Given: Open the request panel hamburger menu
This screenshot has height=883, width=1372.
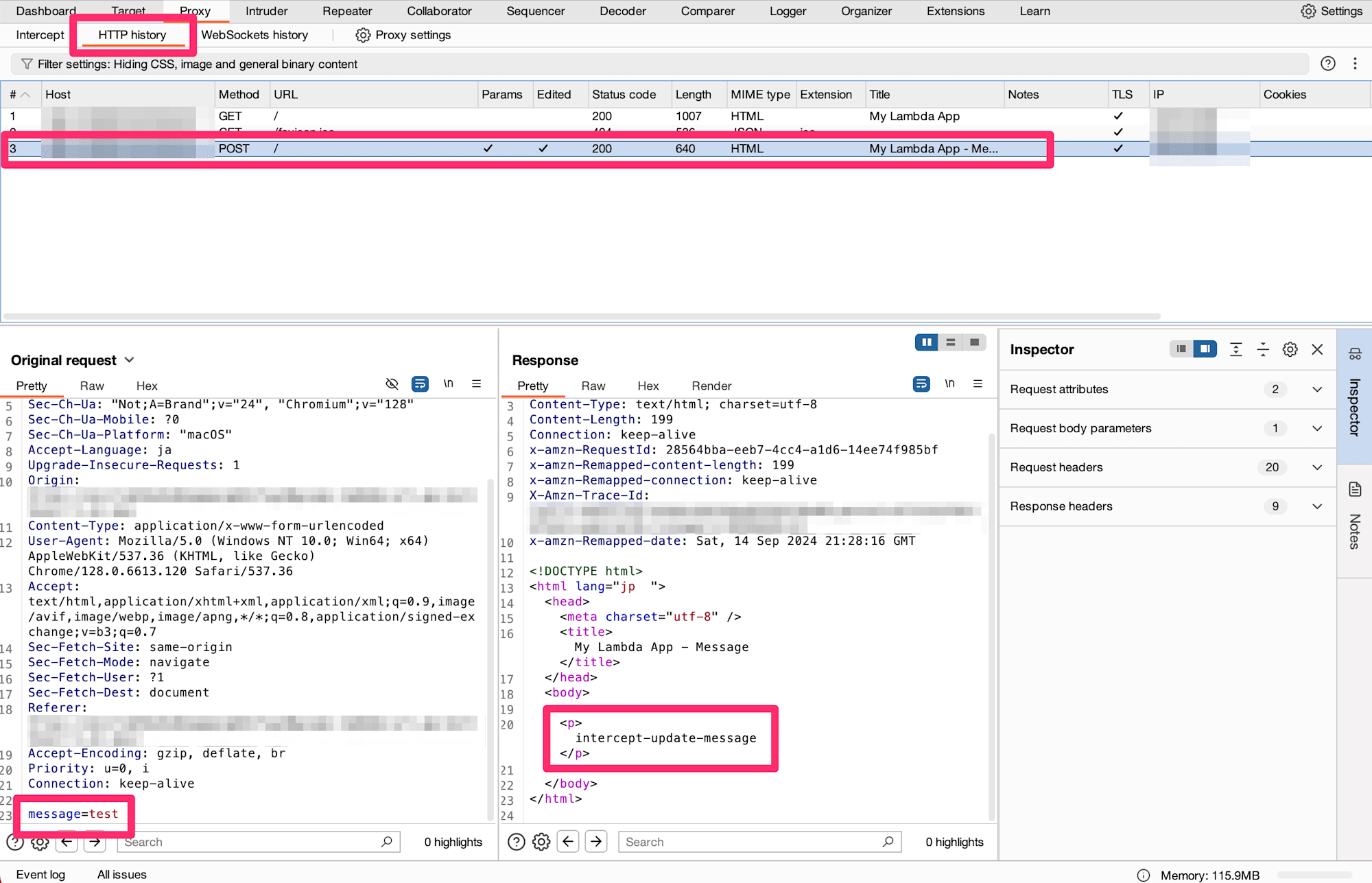Looking at the screenshot, I should coord(476,384).
